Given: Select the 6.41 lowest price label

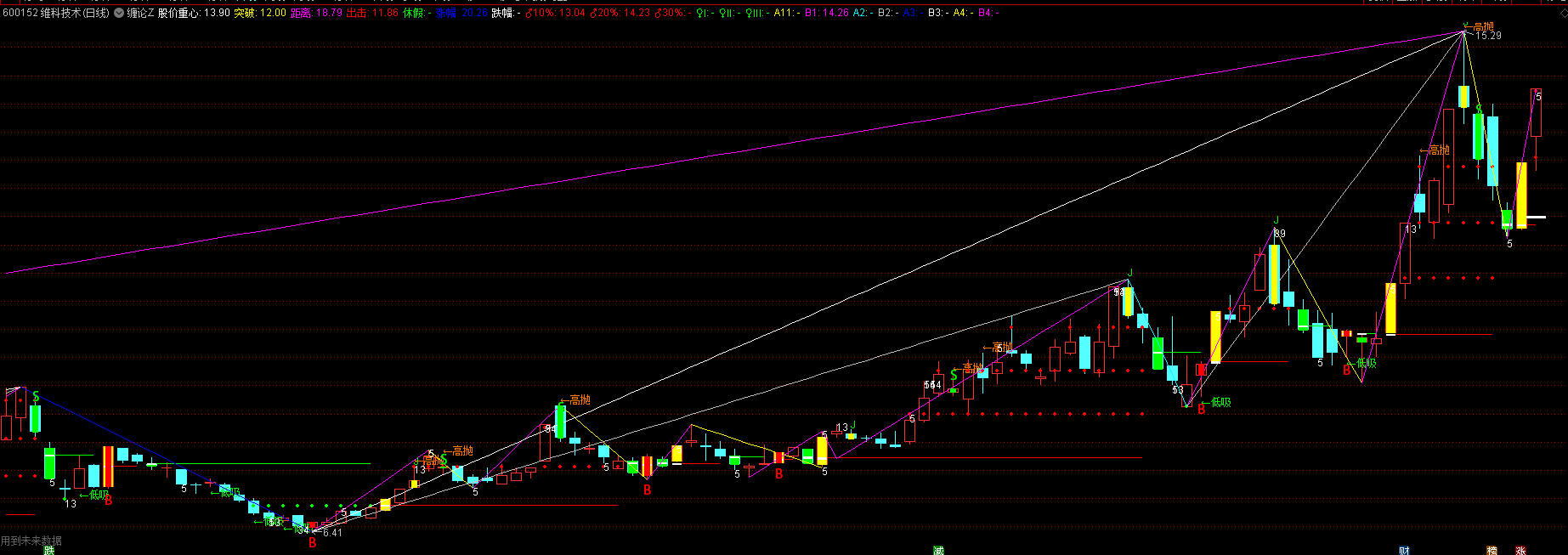Looking at the screenshot, I should coord(332,533).
